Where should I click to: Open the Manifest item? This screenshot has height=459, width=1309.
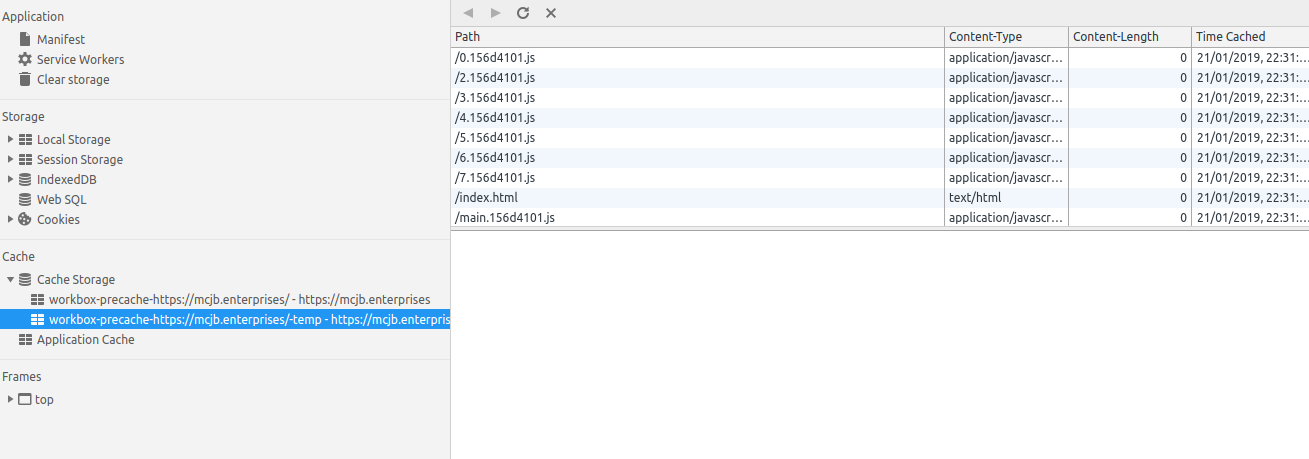(x=61, y=39)
